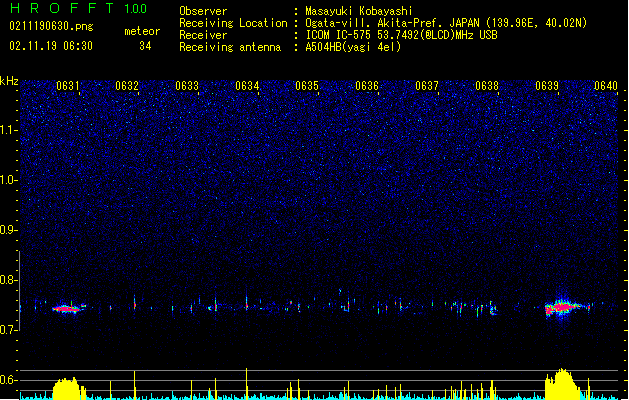Select the location text Ogata-vill. Akita-Pref. JAPAN

click(x=392, y=23)
